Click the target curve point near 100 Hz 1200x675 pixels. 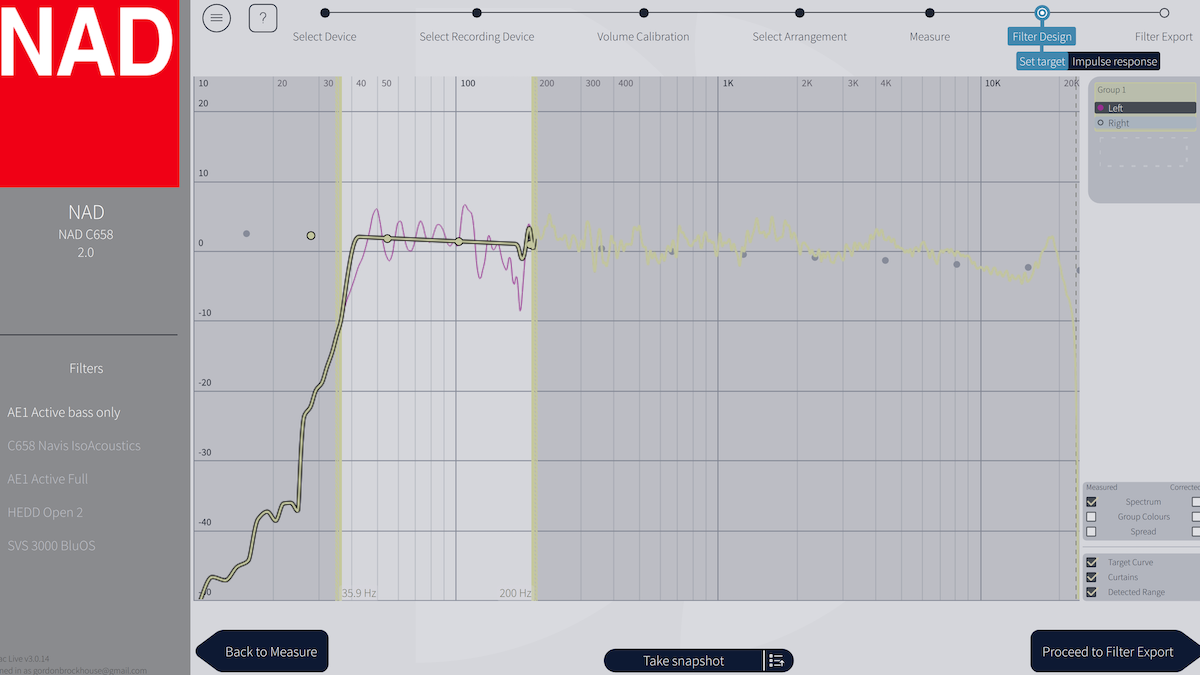tap(459, 241)
